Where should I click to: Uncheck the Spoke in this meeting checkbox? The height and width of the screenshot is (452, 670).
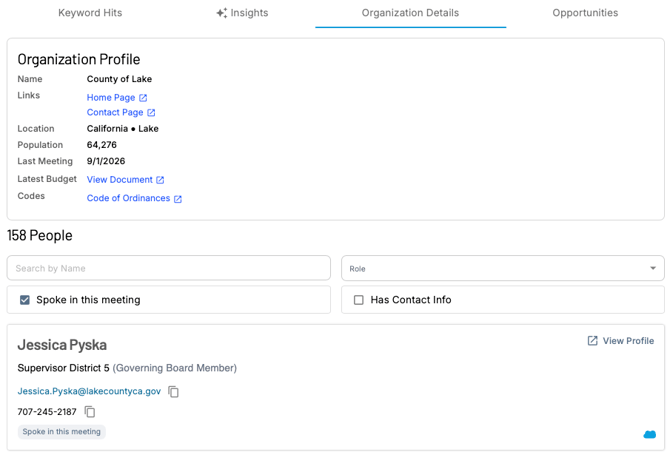pyautogui.click(x=25, y=300)
